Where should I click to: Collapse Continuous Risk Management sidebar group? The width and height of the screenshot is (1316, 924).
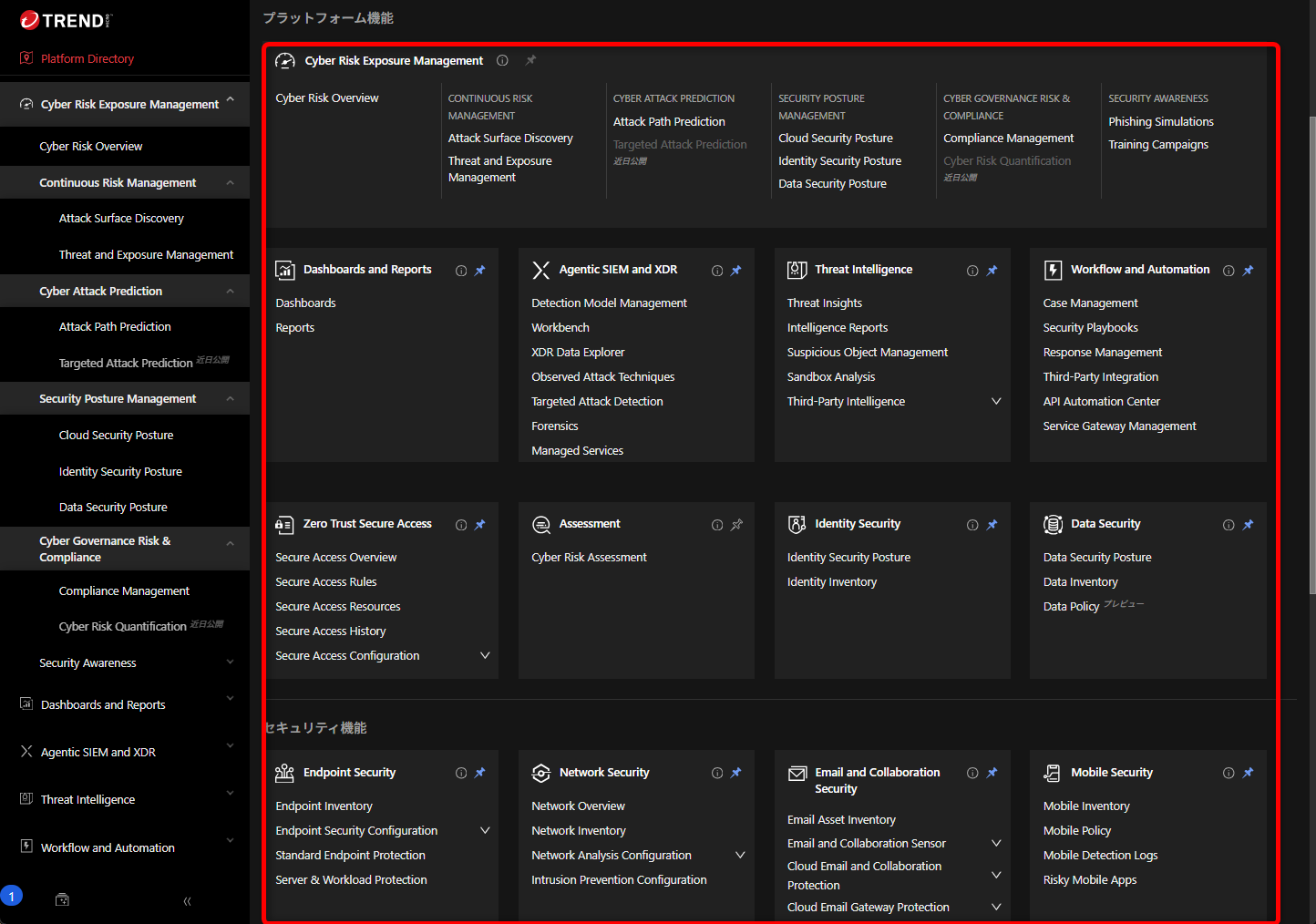[231, 183]
